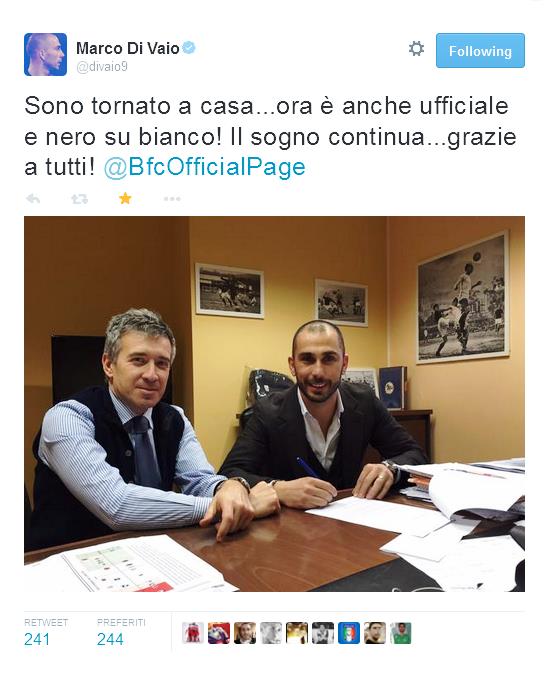Open Marco Di Vaio profile avatar

click(45, 54)
